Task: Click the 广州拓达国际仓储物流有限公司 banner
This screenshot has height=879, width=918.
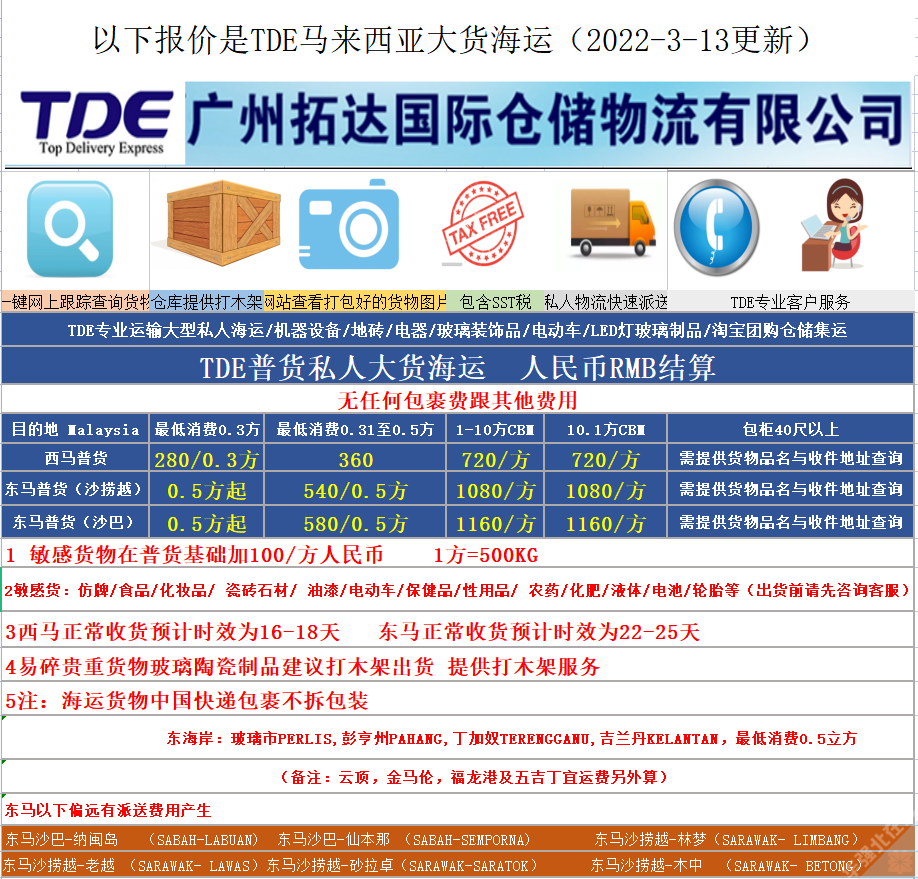Action: coord(547,122)
